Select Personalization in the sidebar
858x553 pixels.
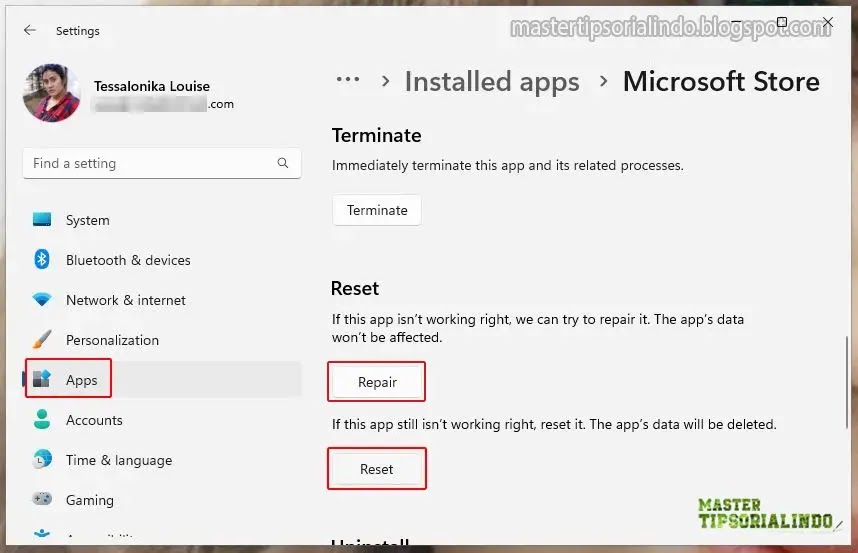[x=162, y=340]
